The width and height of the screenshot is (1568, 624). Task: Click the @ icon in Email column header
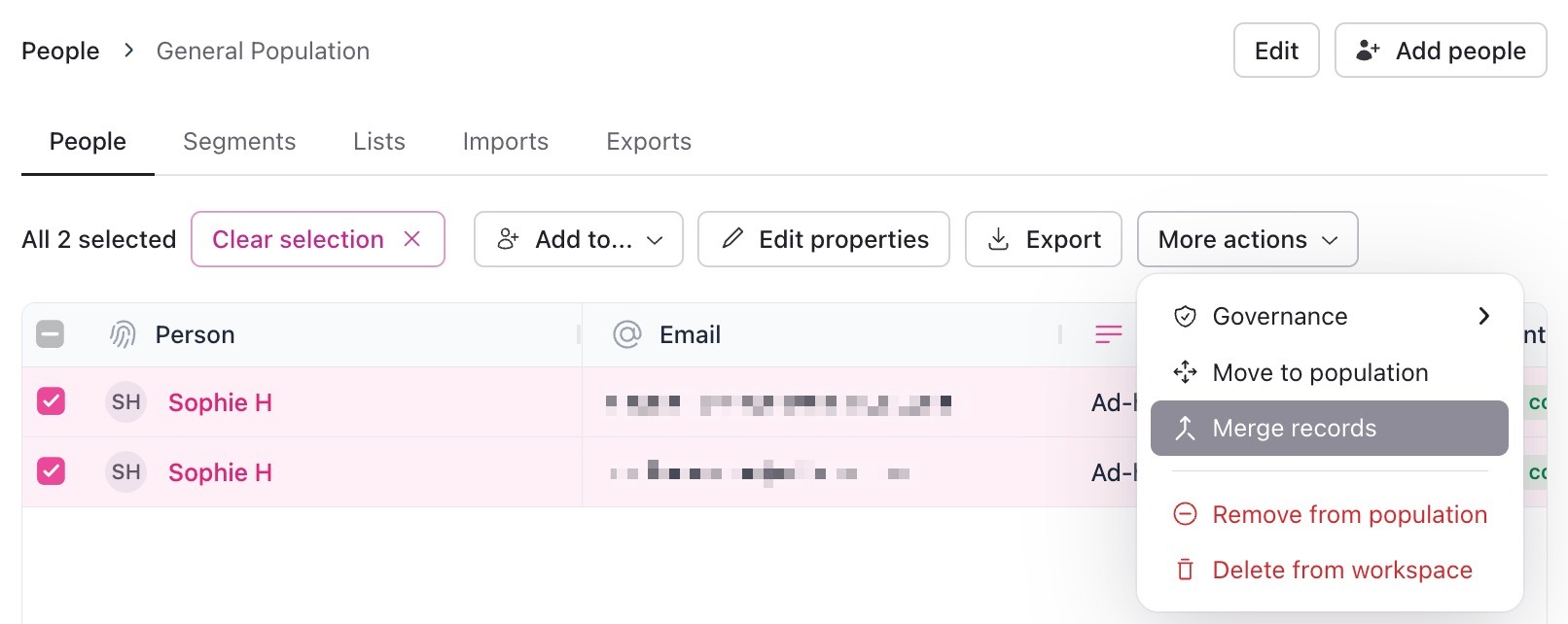(627, 335)
